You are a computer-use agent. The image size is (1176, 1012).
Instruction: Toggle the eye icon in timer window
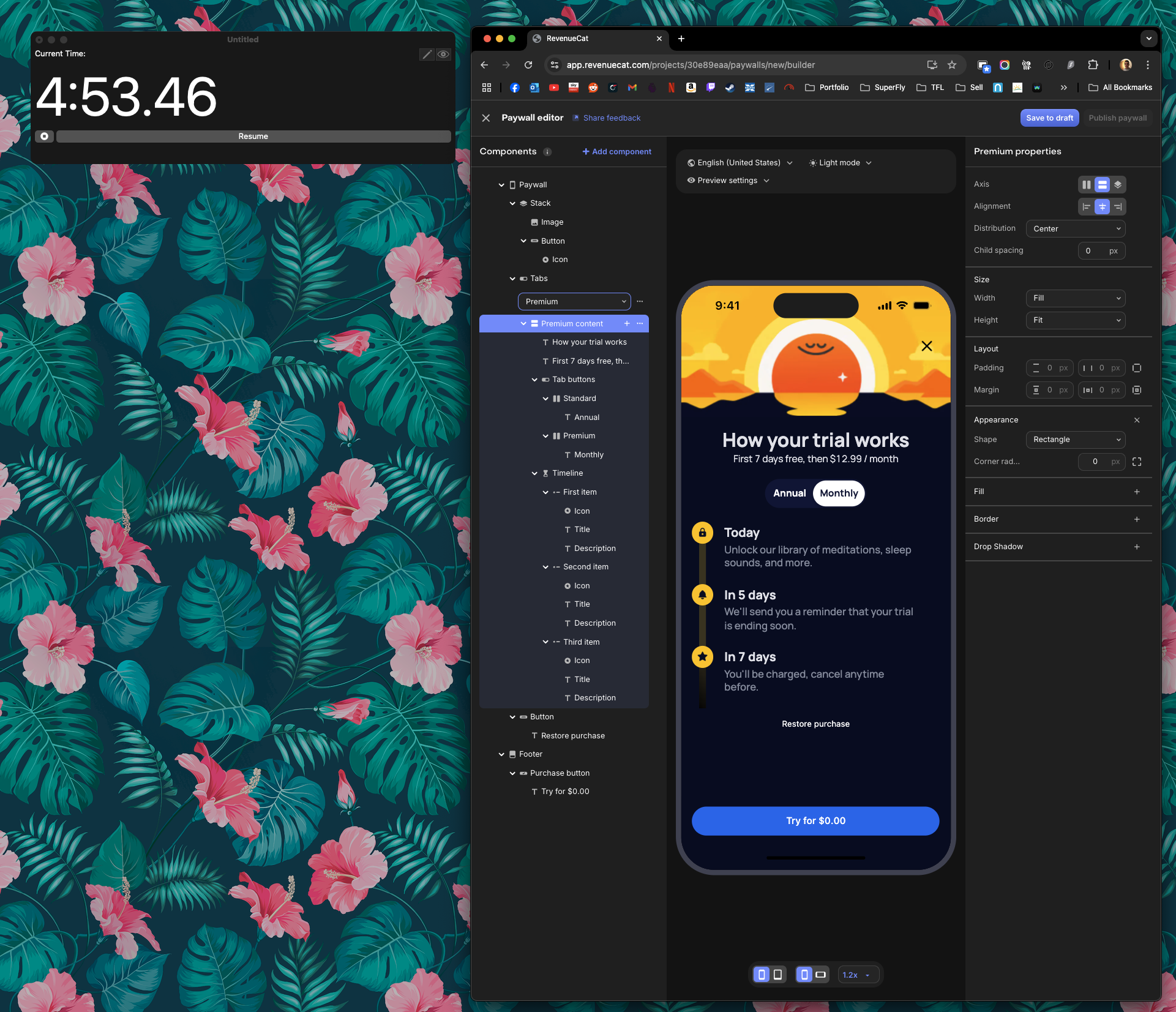(443, 54)
